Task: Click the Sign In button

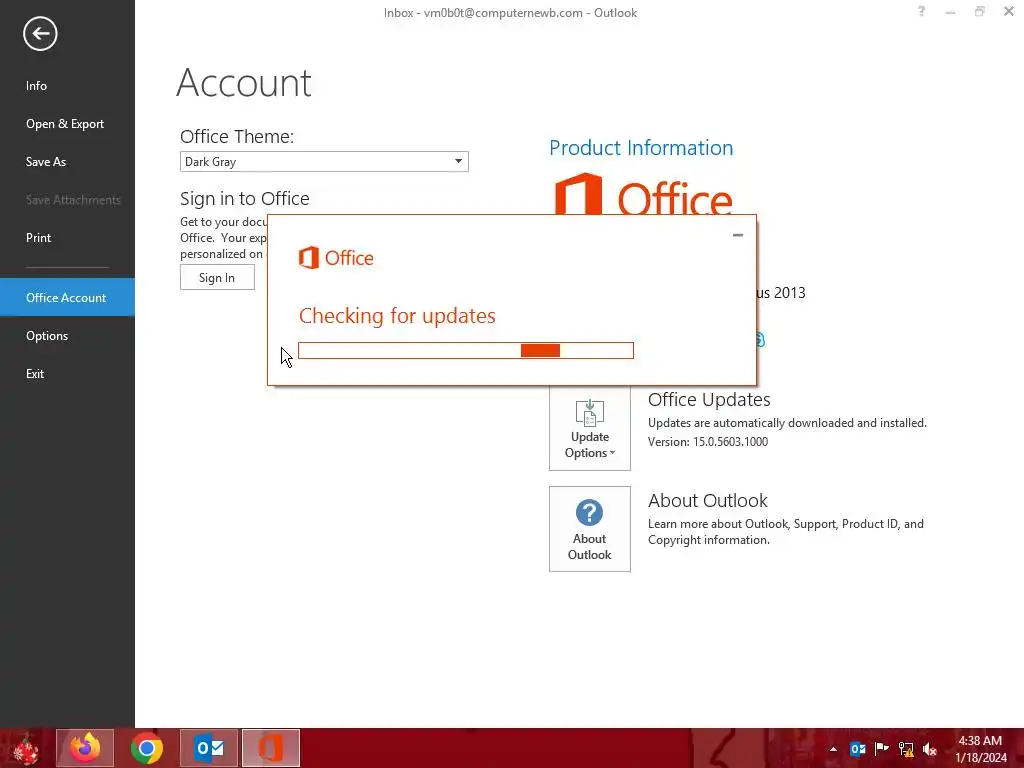Action: click(217, 278)
